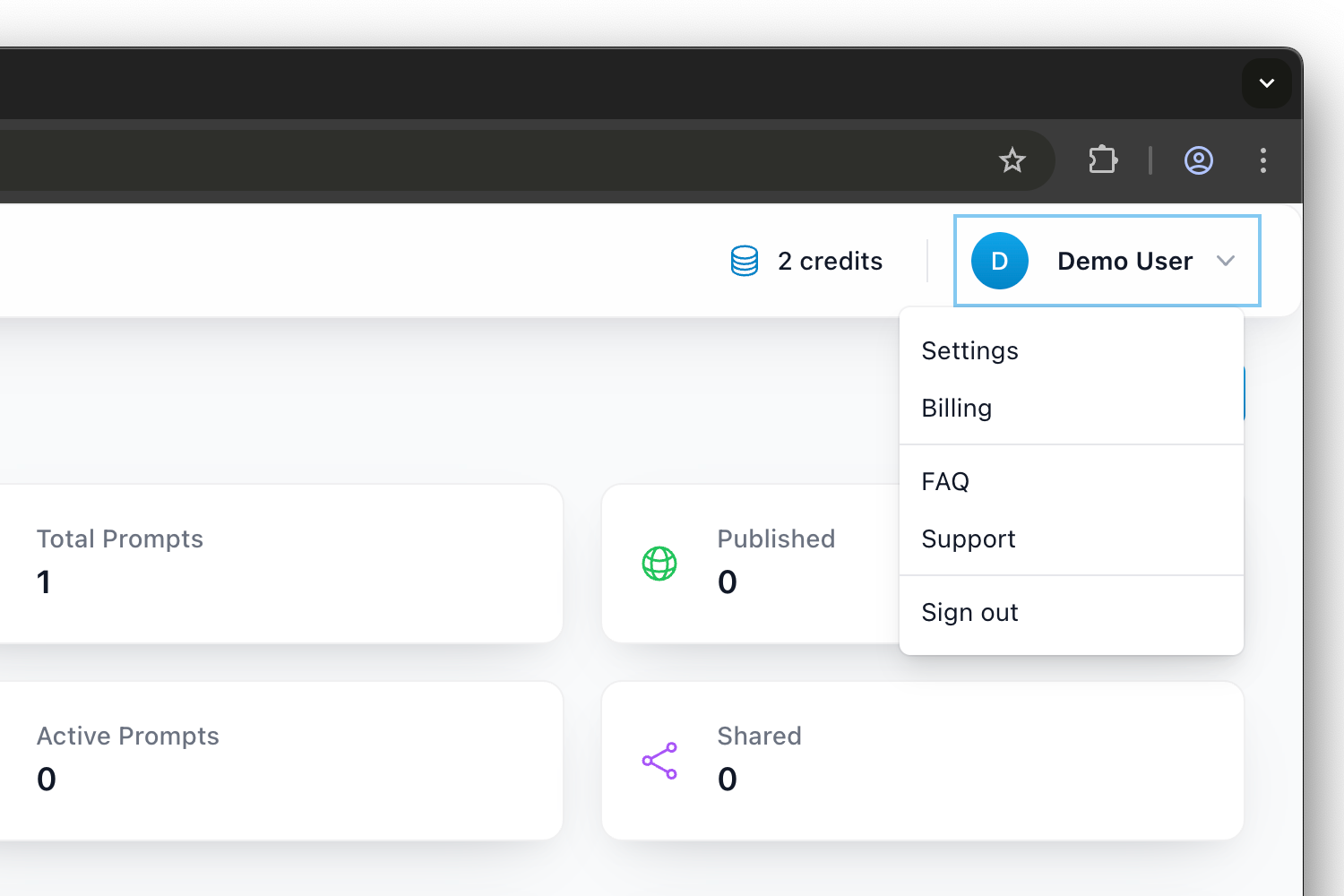This screenshot has height=896, width=1344.
Task: Open the browser extensions puzzle icon
Action: (x=1101, y=160)
